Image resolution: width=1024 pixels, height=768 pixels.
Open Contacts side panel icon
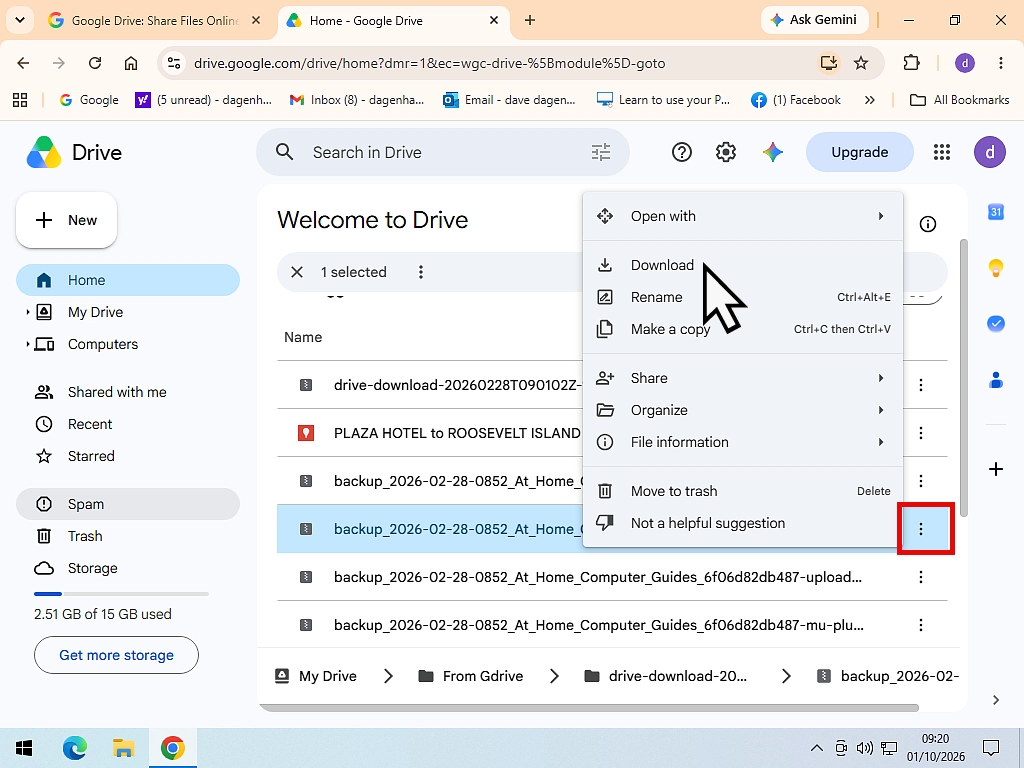[995, 379]
